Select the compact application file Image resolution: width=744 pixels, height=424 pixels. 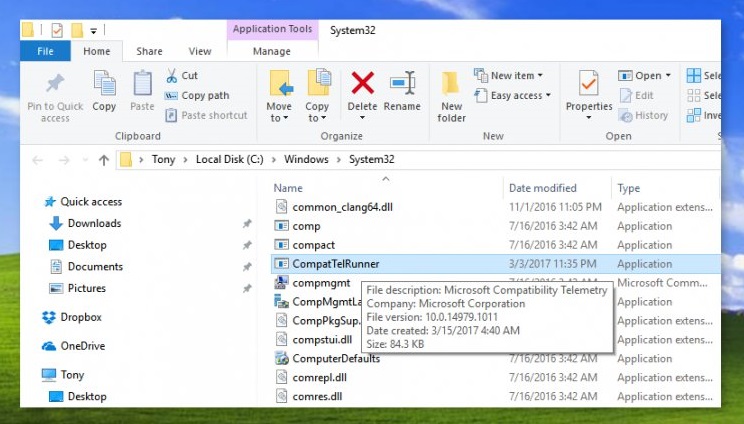314,245
